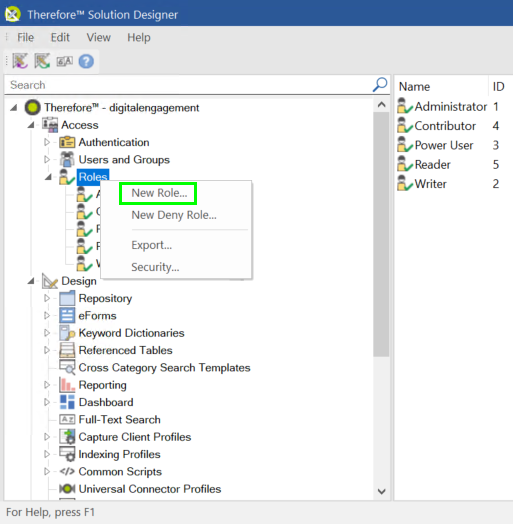Expand the Repository node
Screen dimensions: 513x524
[47, 298]
